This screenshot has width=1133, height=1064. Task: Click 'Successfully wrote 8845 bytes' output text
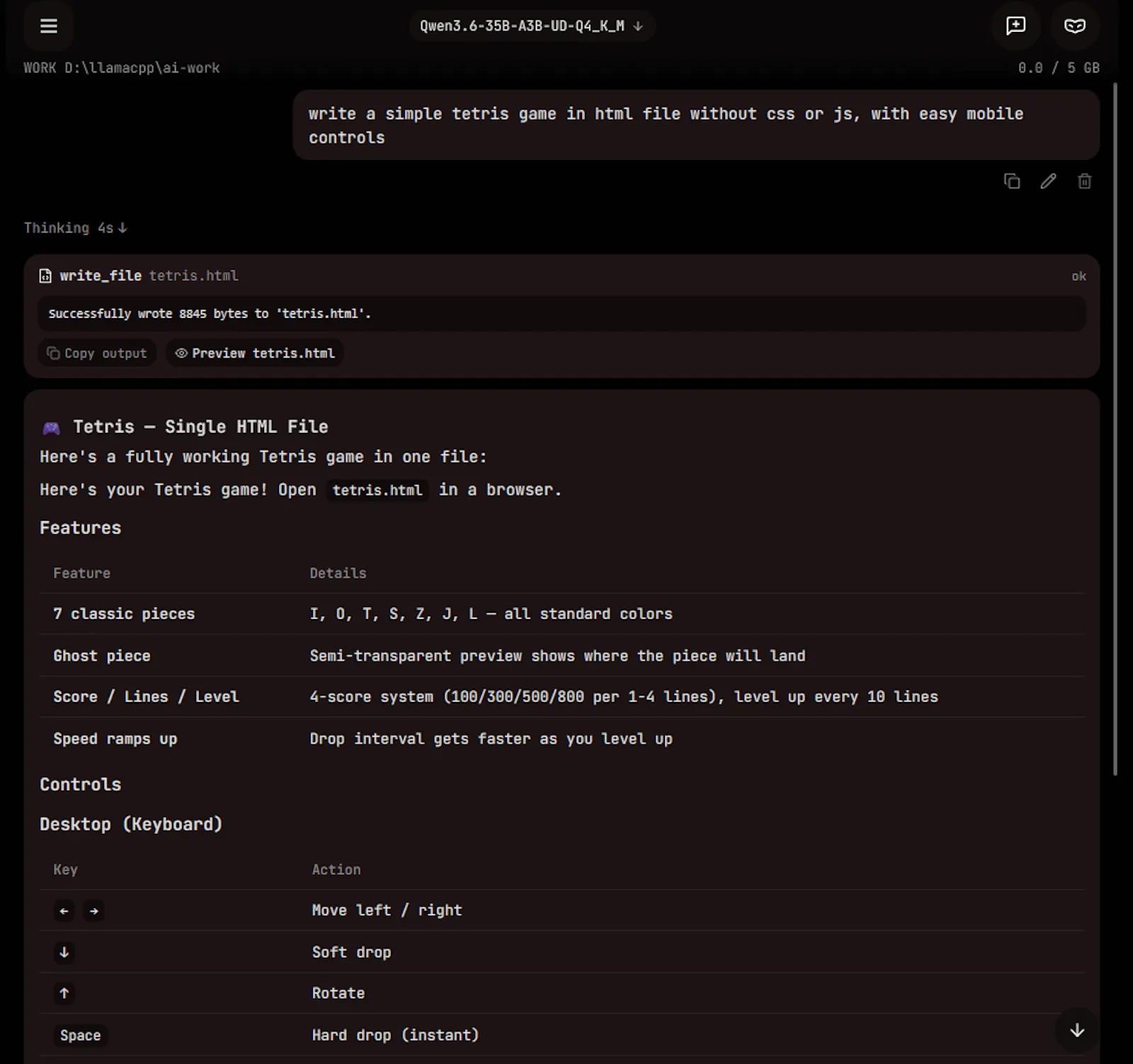pyautogui.click(x=210, y=314)
